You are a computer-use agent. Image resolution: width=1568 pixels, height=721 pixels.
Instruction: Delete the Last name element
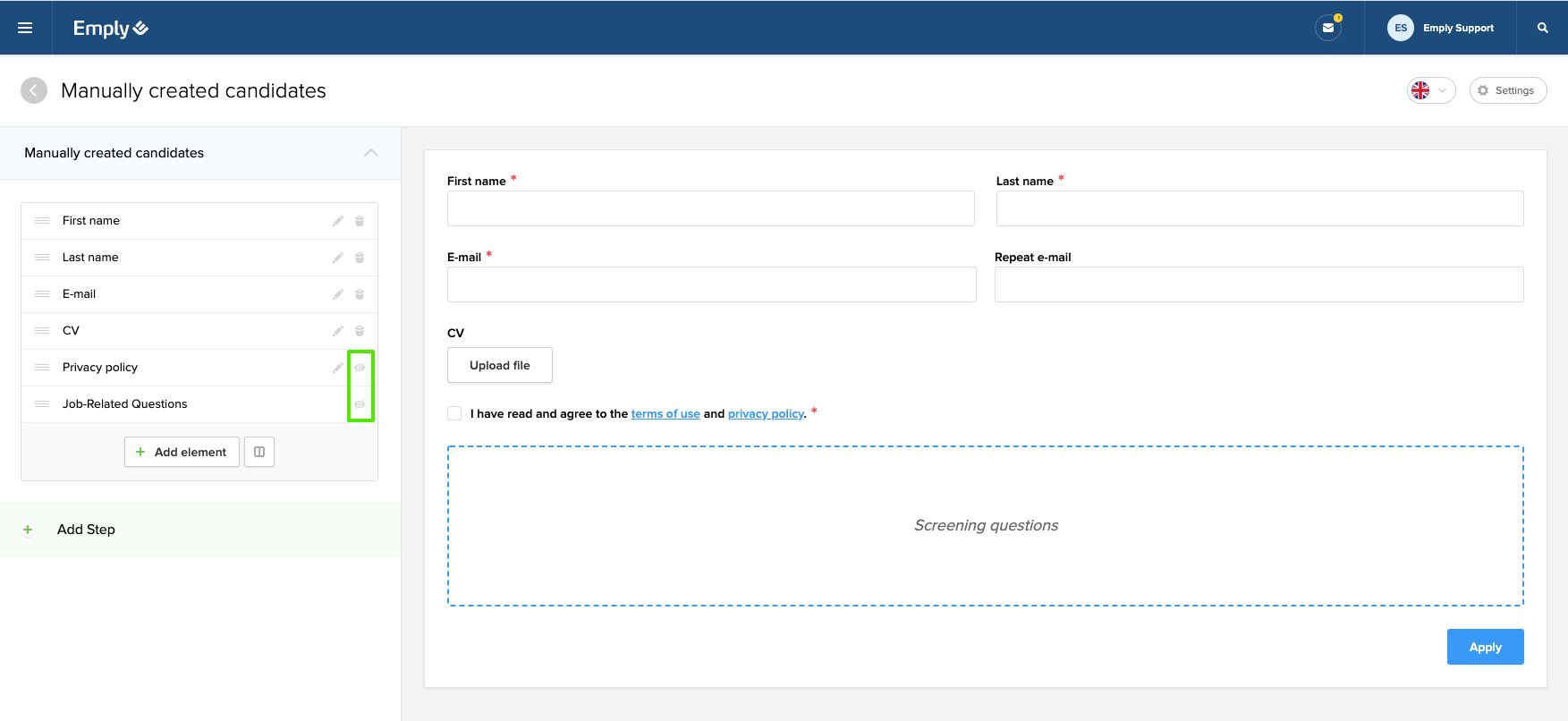(x=360, y=258)
